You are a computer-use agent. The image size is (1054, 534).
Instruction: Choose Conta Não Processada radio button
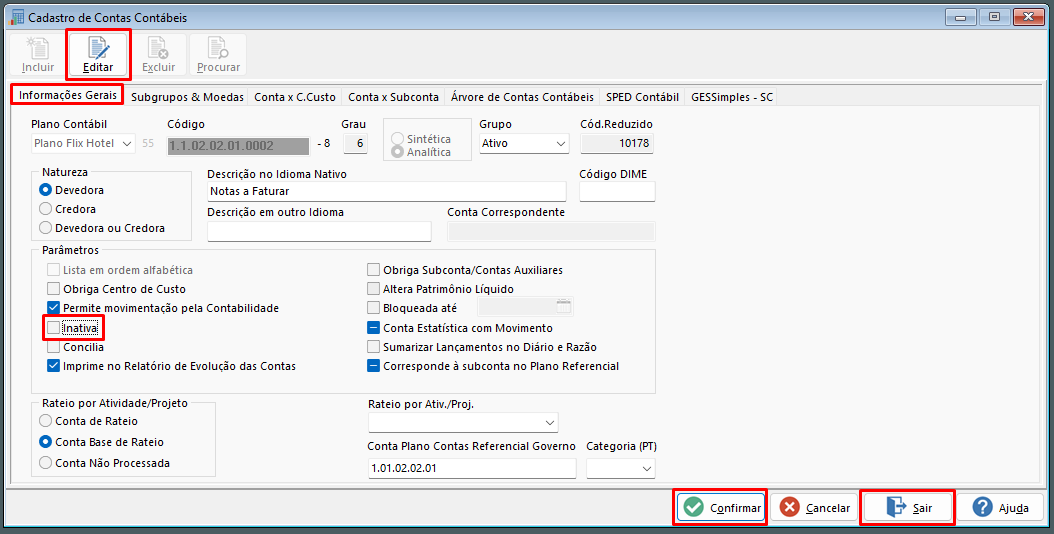click(46, 463)
